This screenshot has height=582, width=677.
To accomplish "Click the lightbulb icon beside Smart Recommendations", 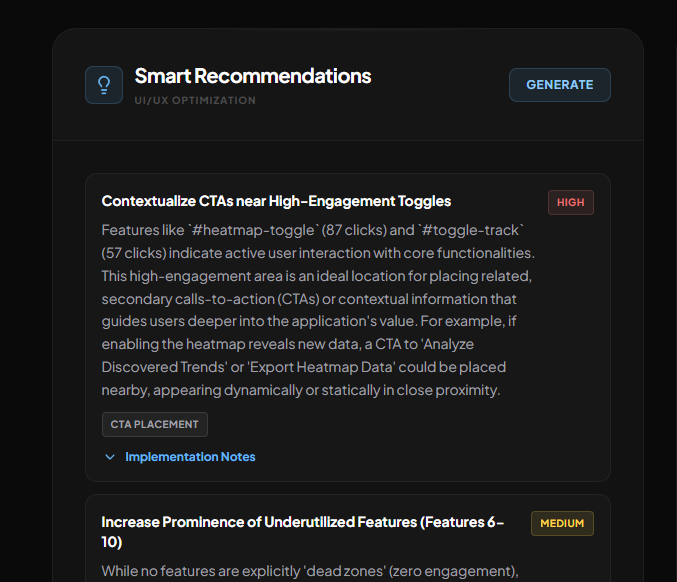I will [x=104, y=85].
